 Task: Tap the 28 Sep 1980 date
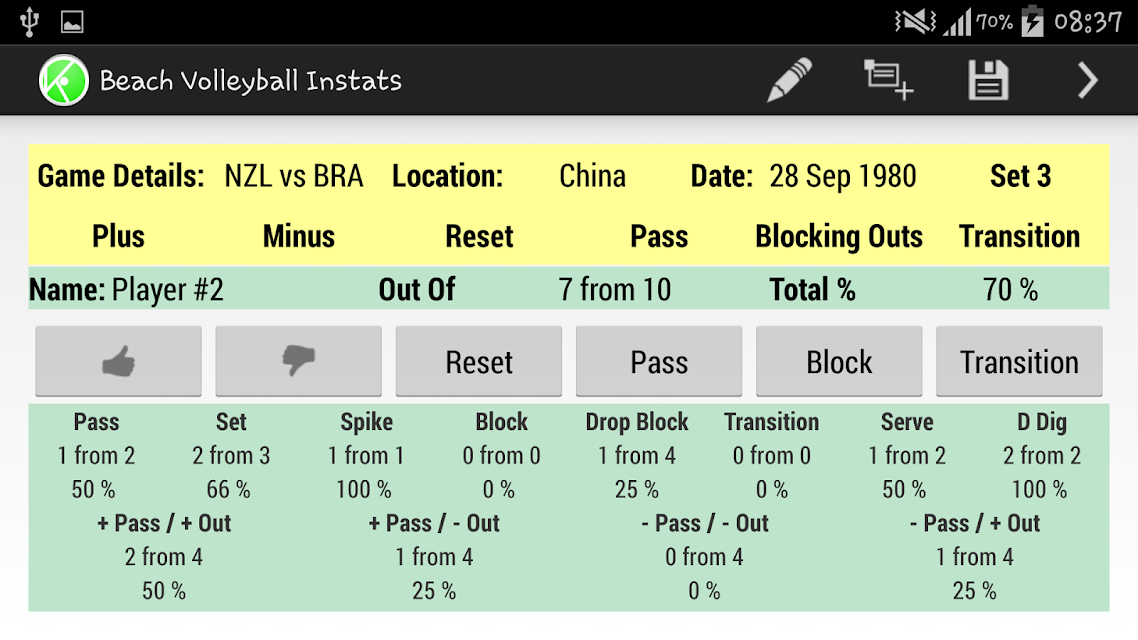point(843,176)
